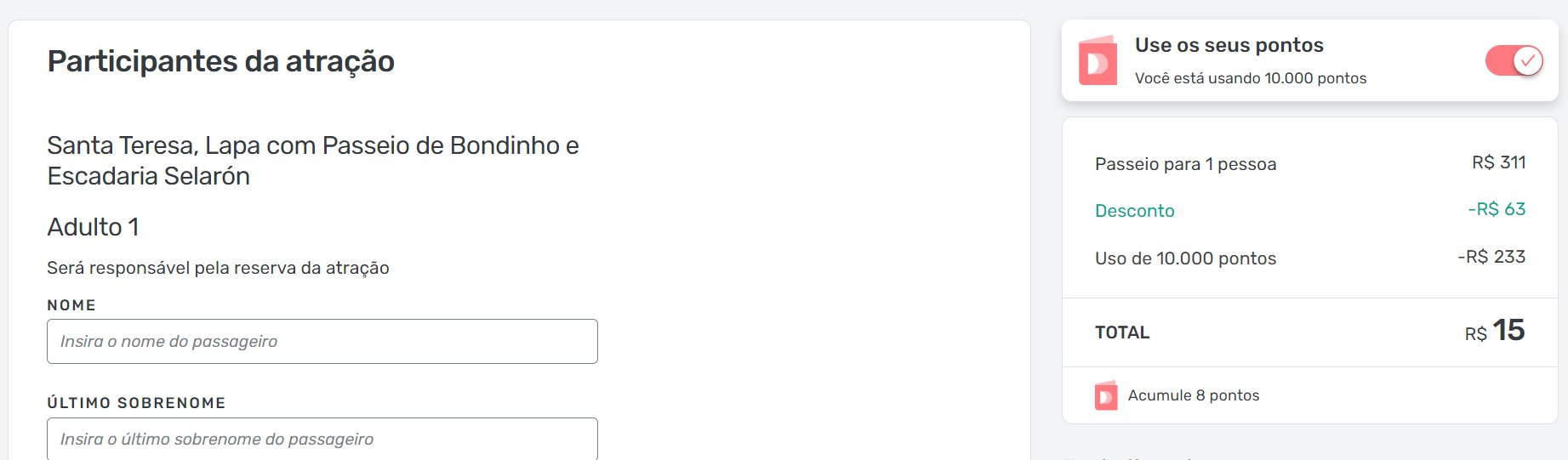Click the Acumule 8 pontos text
The width and height of the screenshot is (1568, 460).
pos(1193,395)
